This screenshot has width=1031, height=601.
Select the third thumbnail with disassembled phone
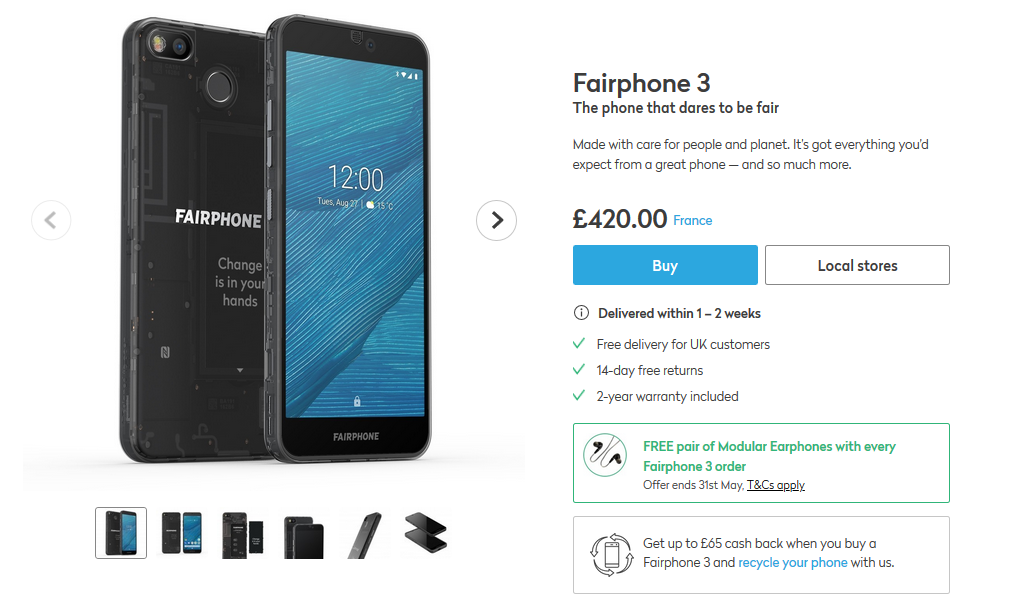[243, 534]
